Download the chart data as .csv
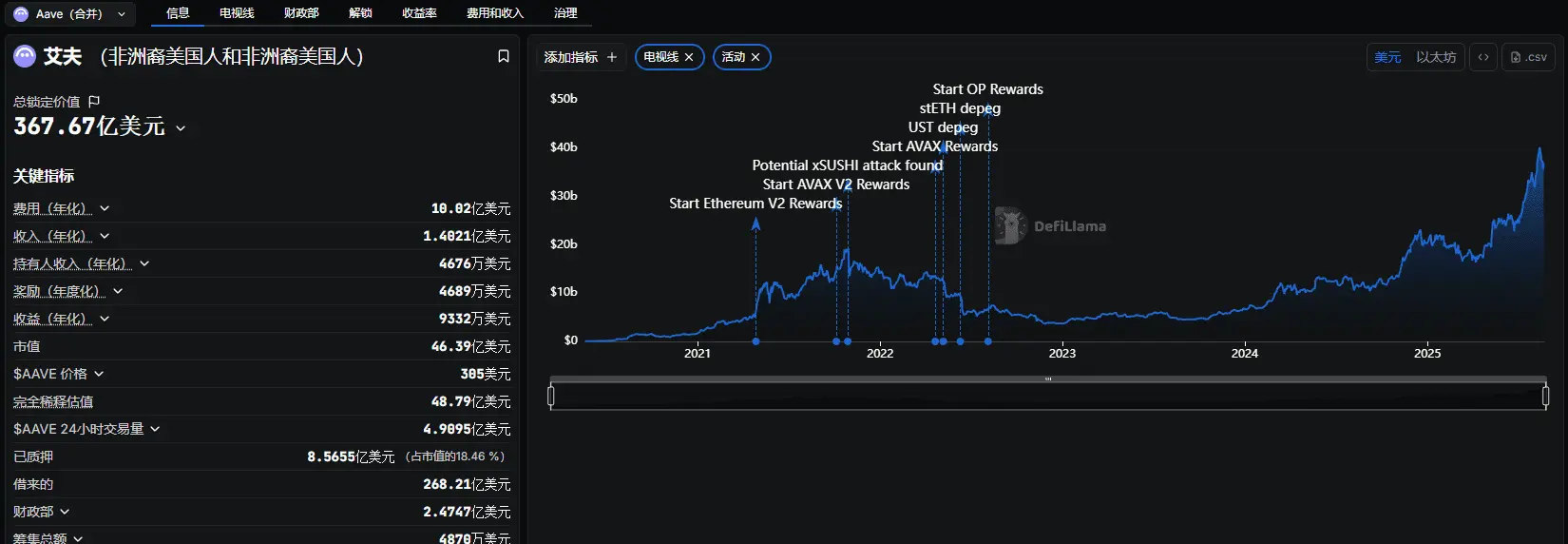 (1528, 57)
